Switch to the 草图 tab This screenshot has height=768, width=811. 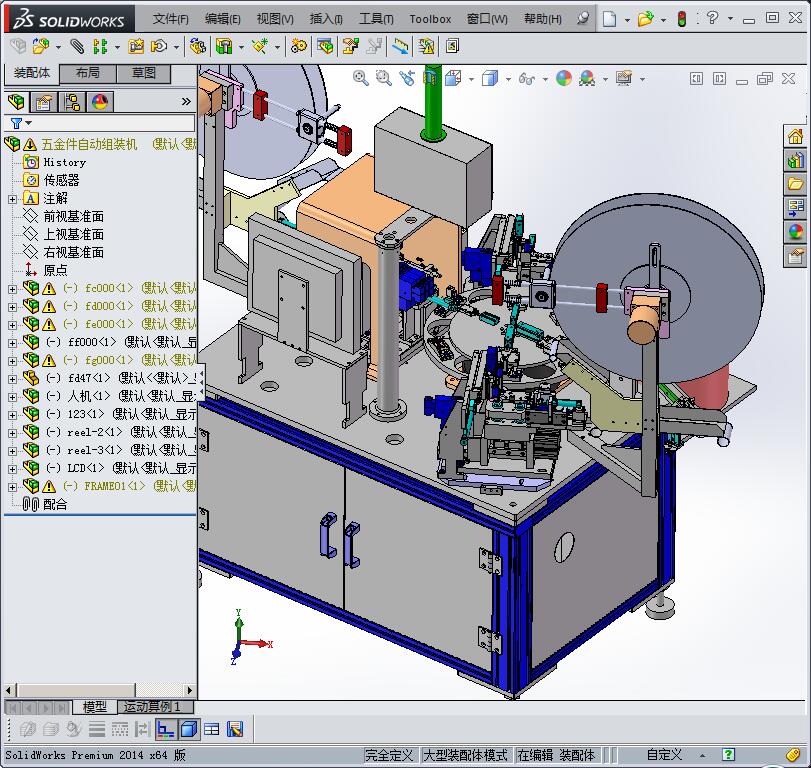click(143, 73)
